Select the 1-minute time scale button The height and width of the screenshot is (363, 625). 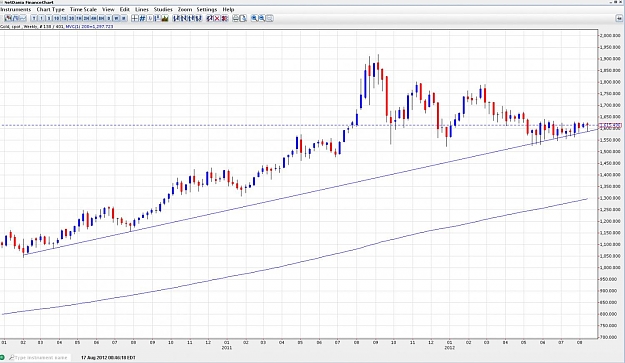tap(41, 18)
